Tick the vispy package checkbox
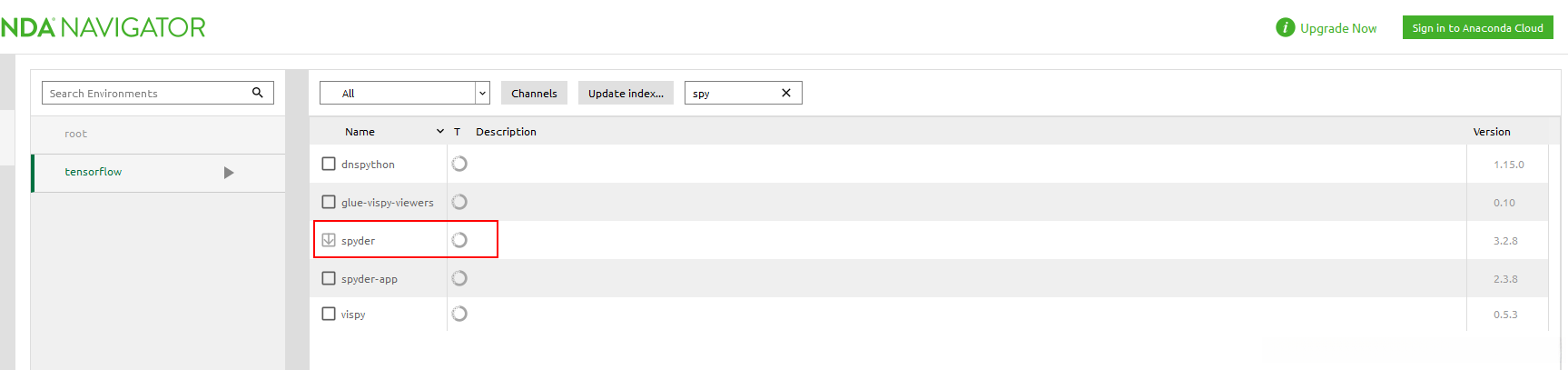The image size is (1568, 370). (x=329, y=314)
